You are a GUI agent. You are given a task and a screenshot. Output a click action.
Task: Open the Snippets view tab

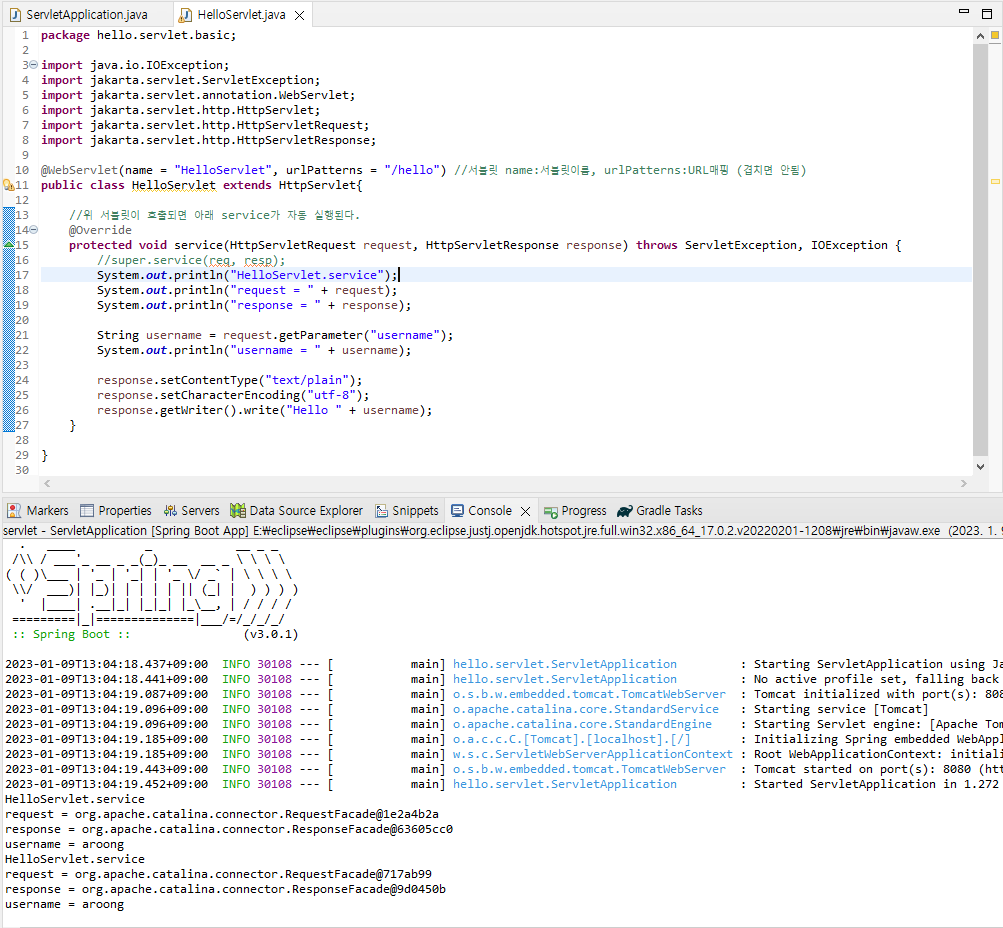[x=407, y=510]
